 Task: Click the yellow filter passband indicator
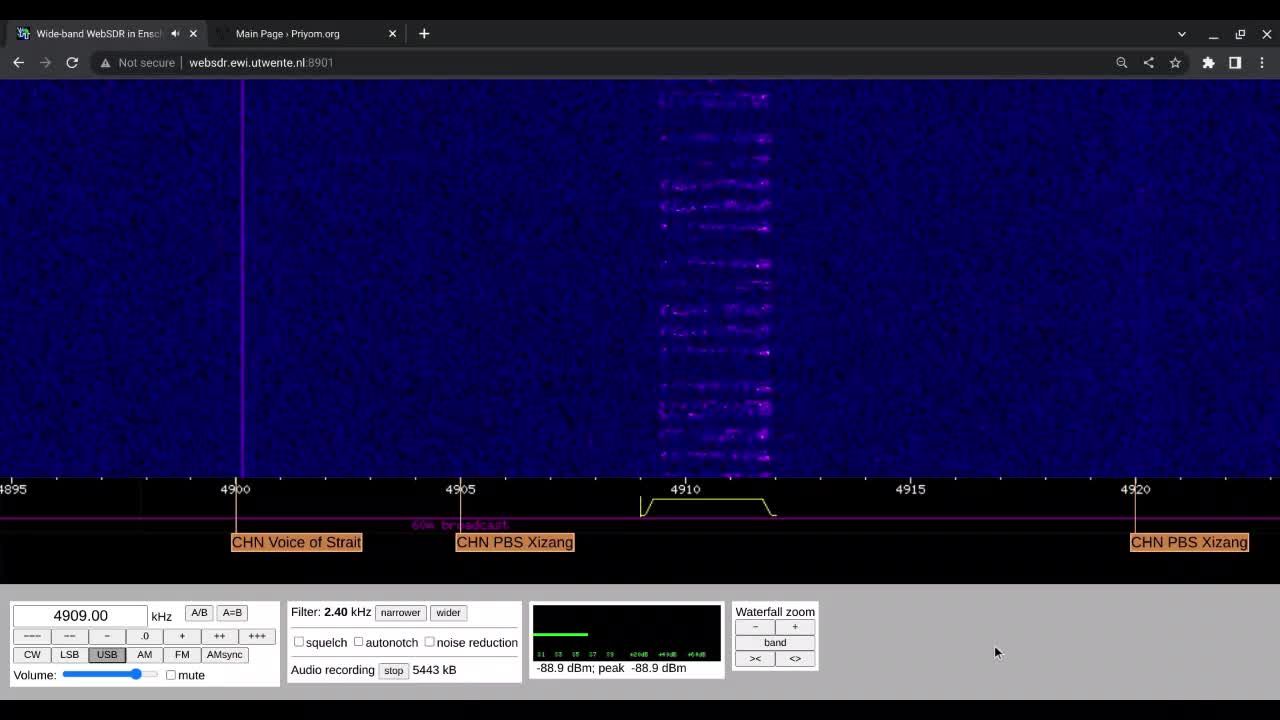[708, 507]
